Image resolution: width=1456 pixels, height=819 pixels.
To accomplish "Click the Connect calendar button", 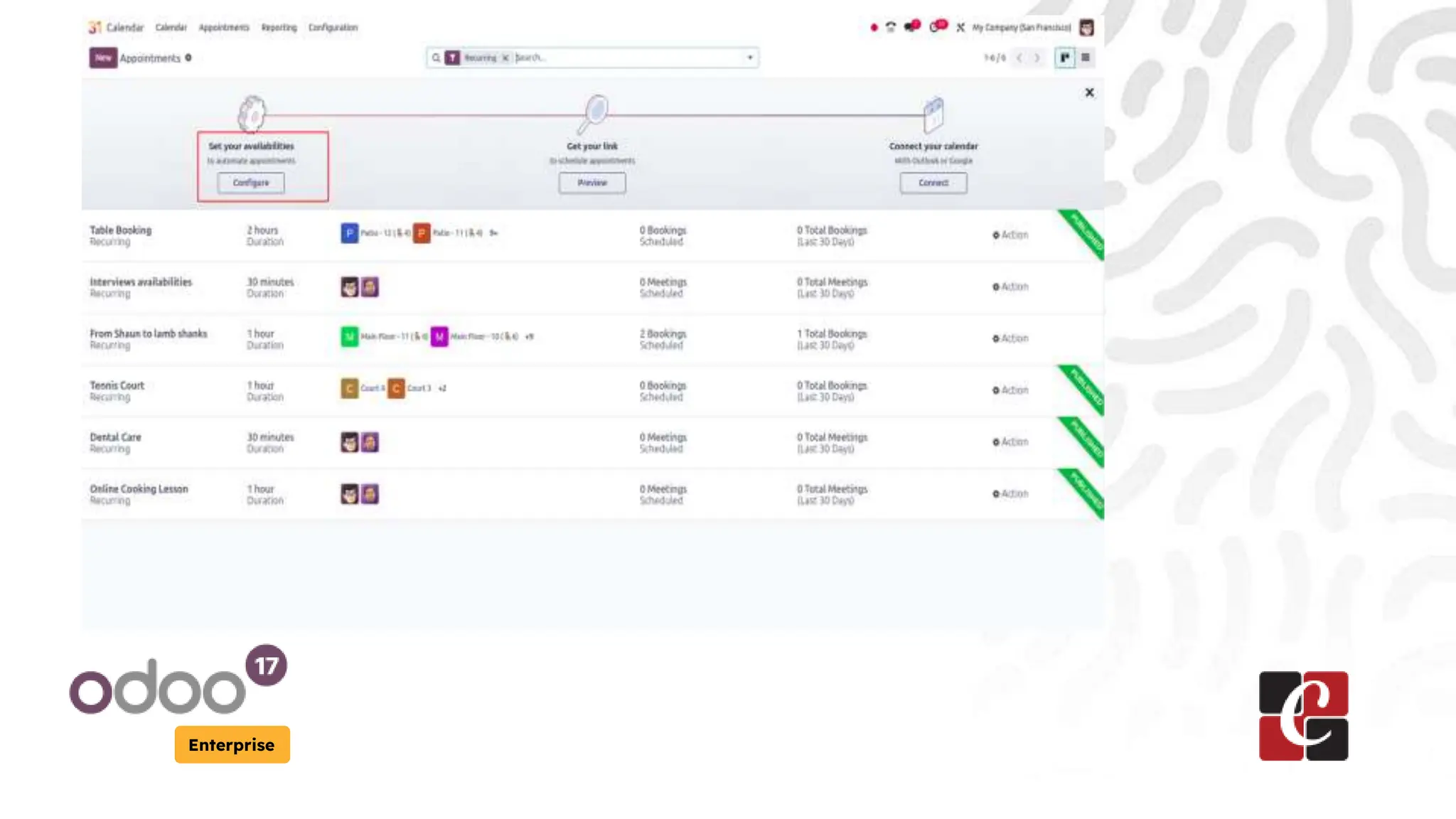I will 933,183.
